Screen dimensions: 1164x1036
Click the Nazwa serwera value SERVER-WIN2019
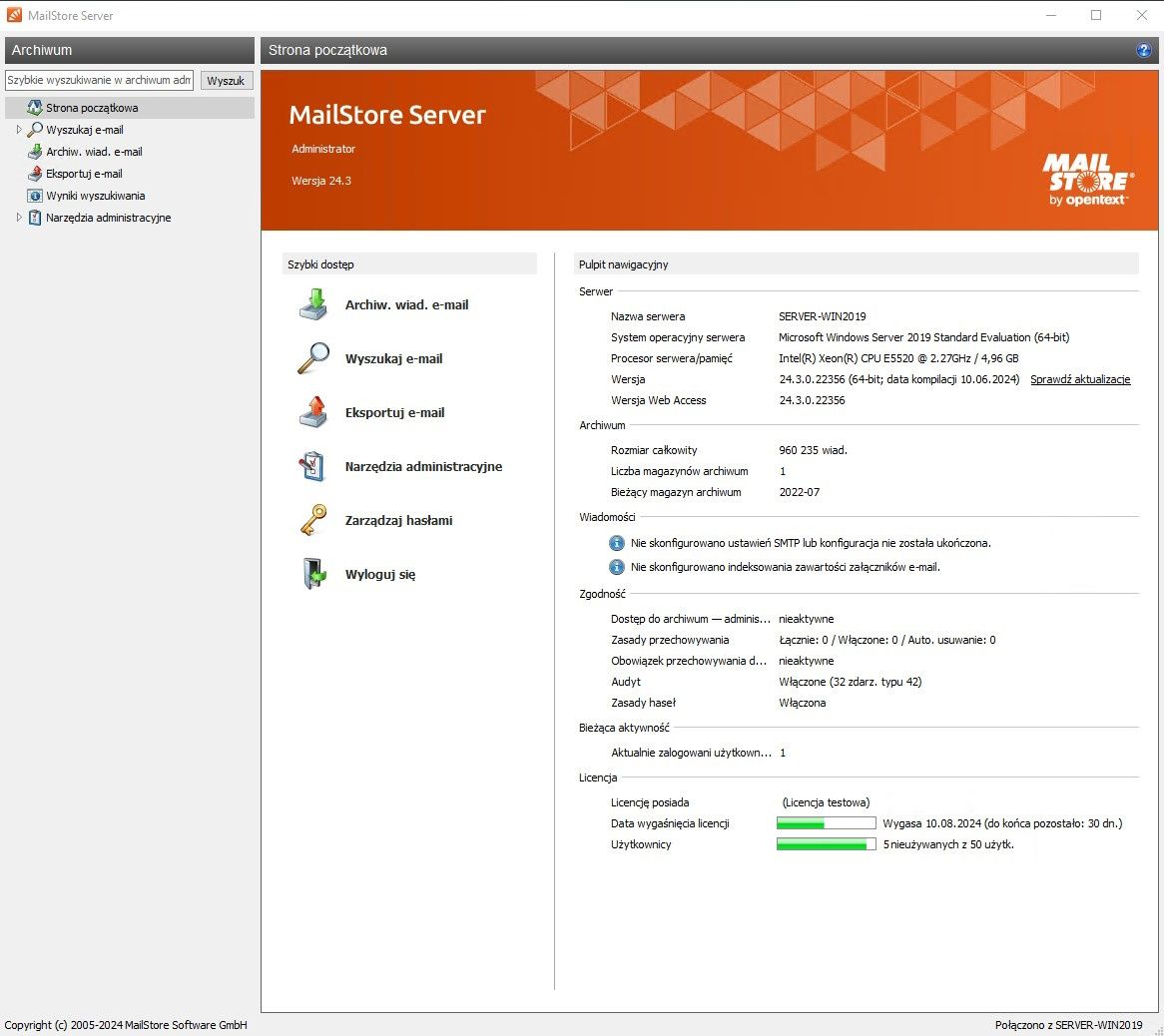(x=822, y=316)
